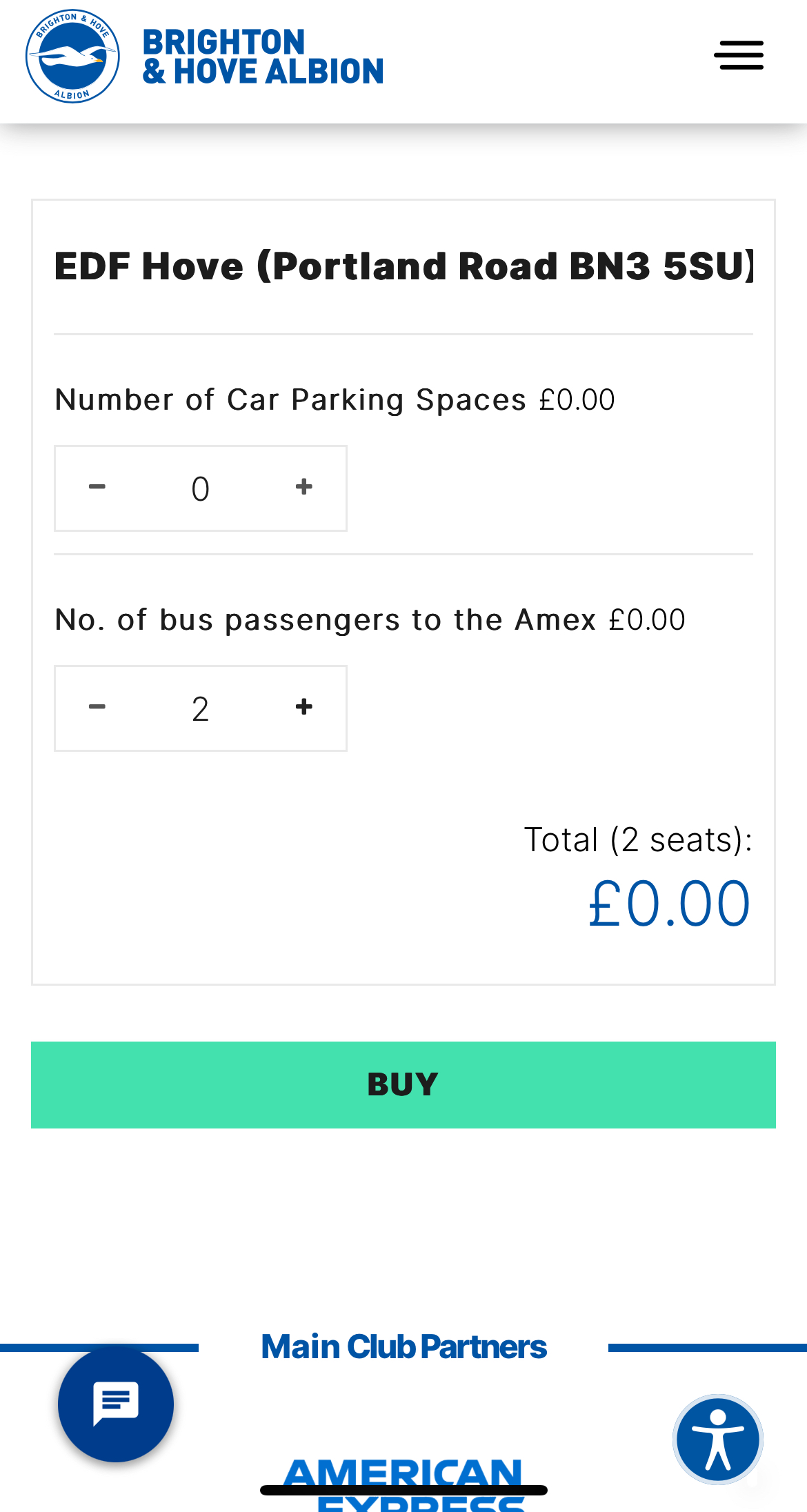
Task: Tap the EDF Hove Portland Road heading
Action: 404,266
